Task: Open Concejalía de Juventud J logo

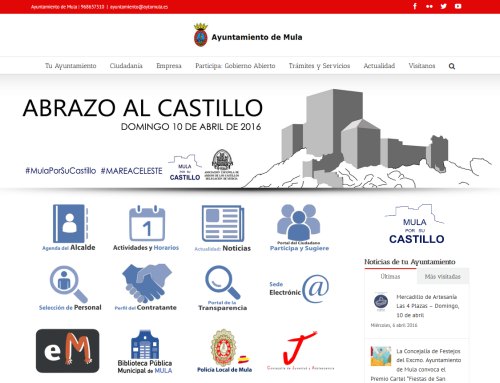Action: tap(300, 350)
